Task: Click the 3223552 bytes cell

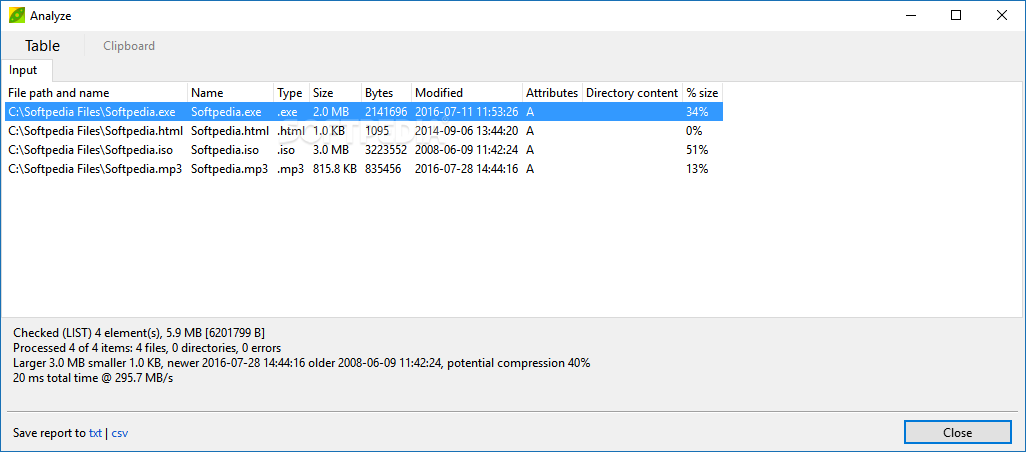Action: tap(386, 150)
